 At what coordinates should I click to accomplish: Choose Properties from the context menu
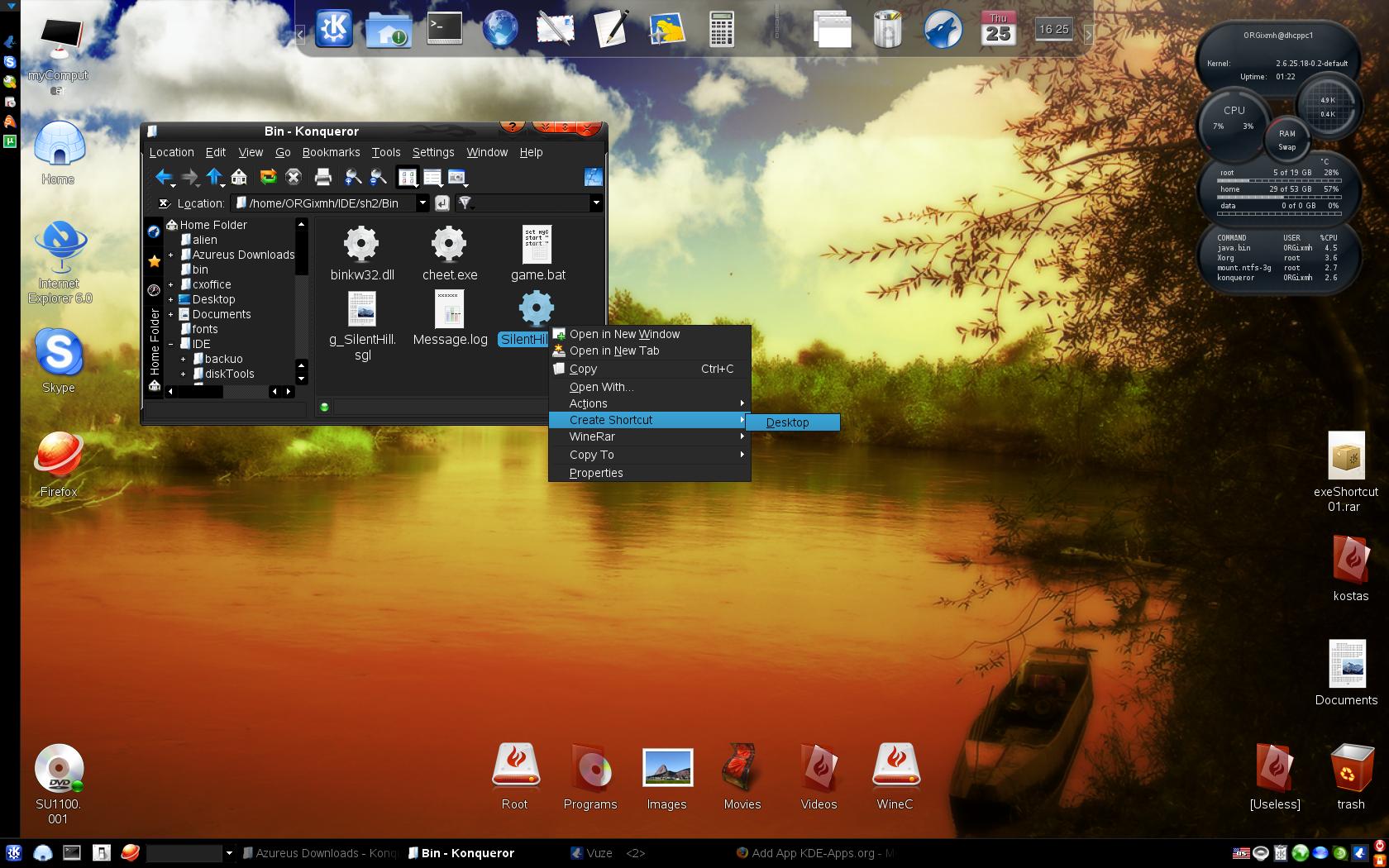pyautogui.click(x=650, y=473)
